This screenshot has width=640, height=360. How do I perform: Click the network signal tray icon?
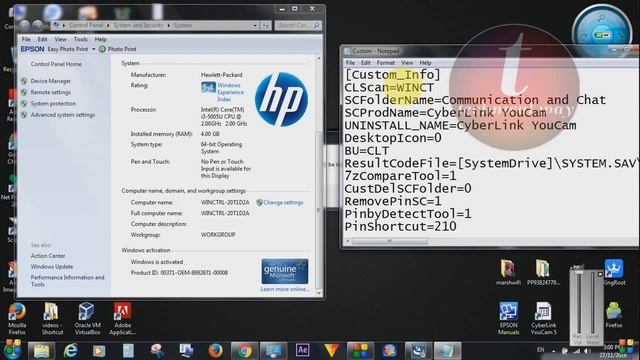(x=576, y=351)
